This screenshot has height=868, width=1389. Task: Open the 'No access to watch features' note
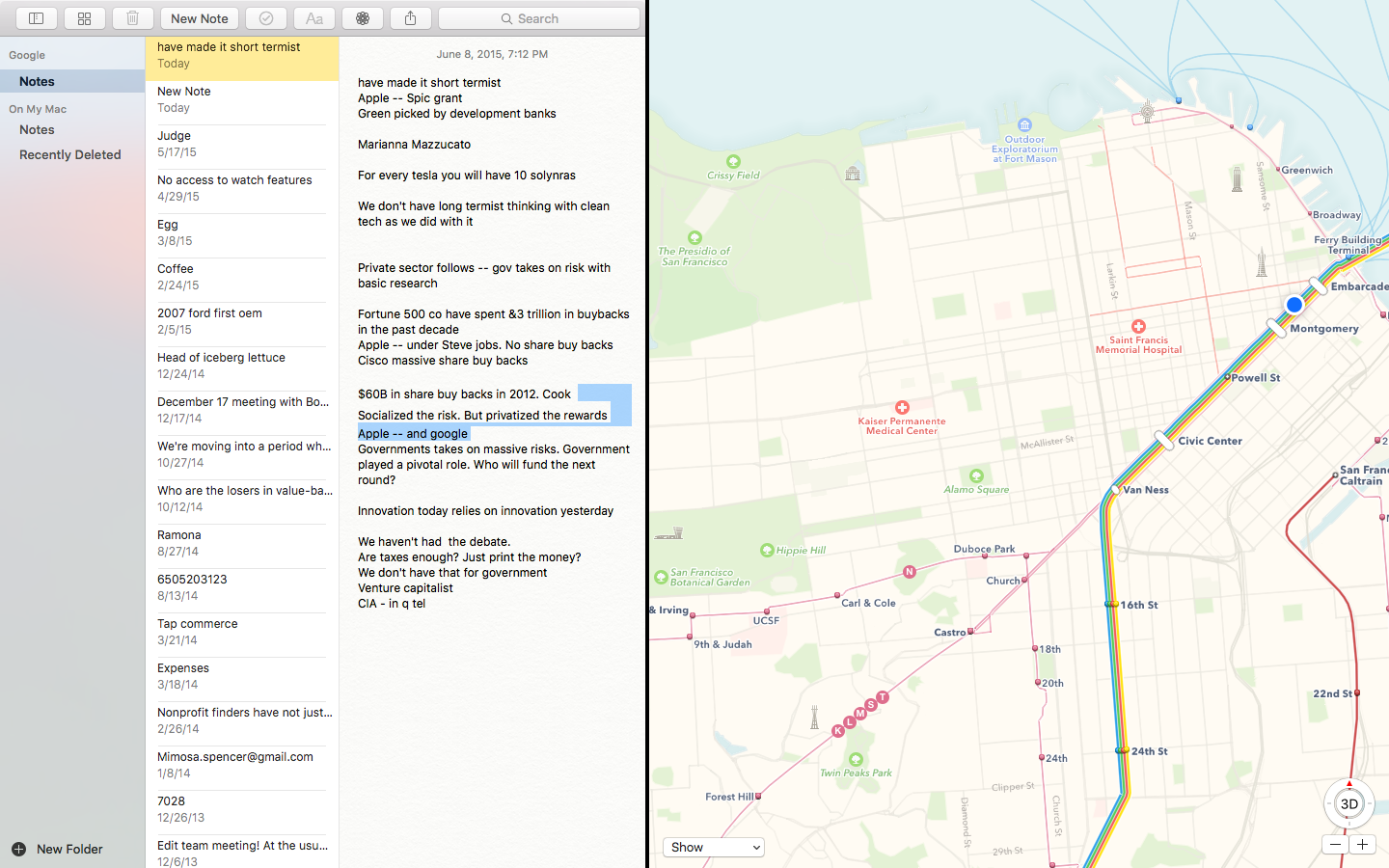242,191
